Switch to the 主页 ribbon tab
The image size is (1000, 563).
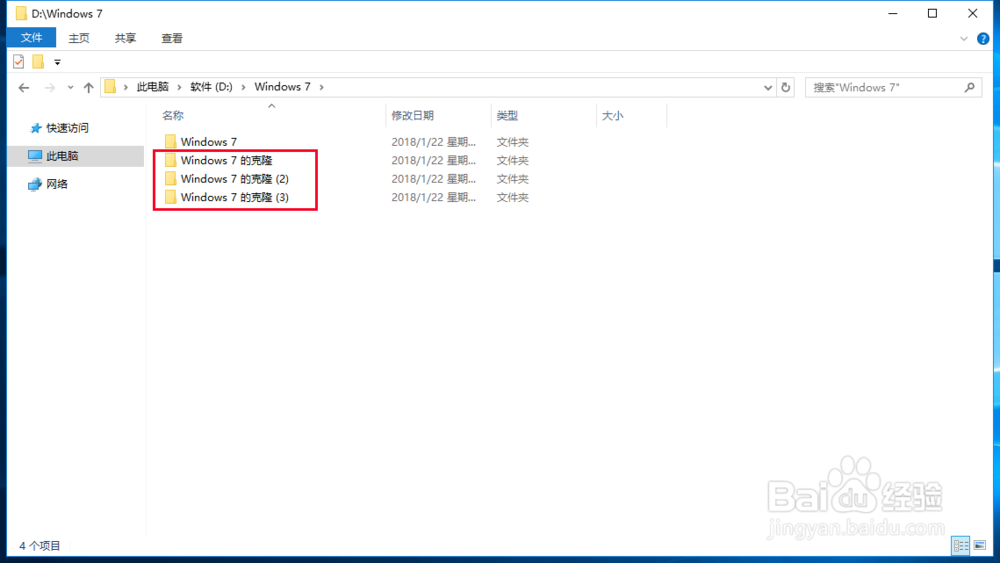pos(78,38)
